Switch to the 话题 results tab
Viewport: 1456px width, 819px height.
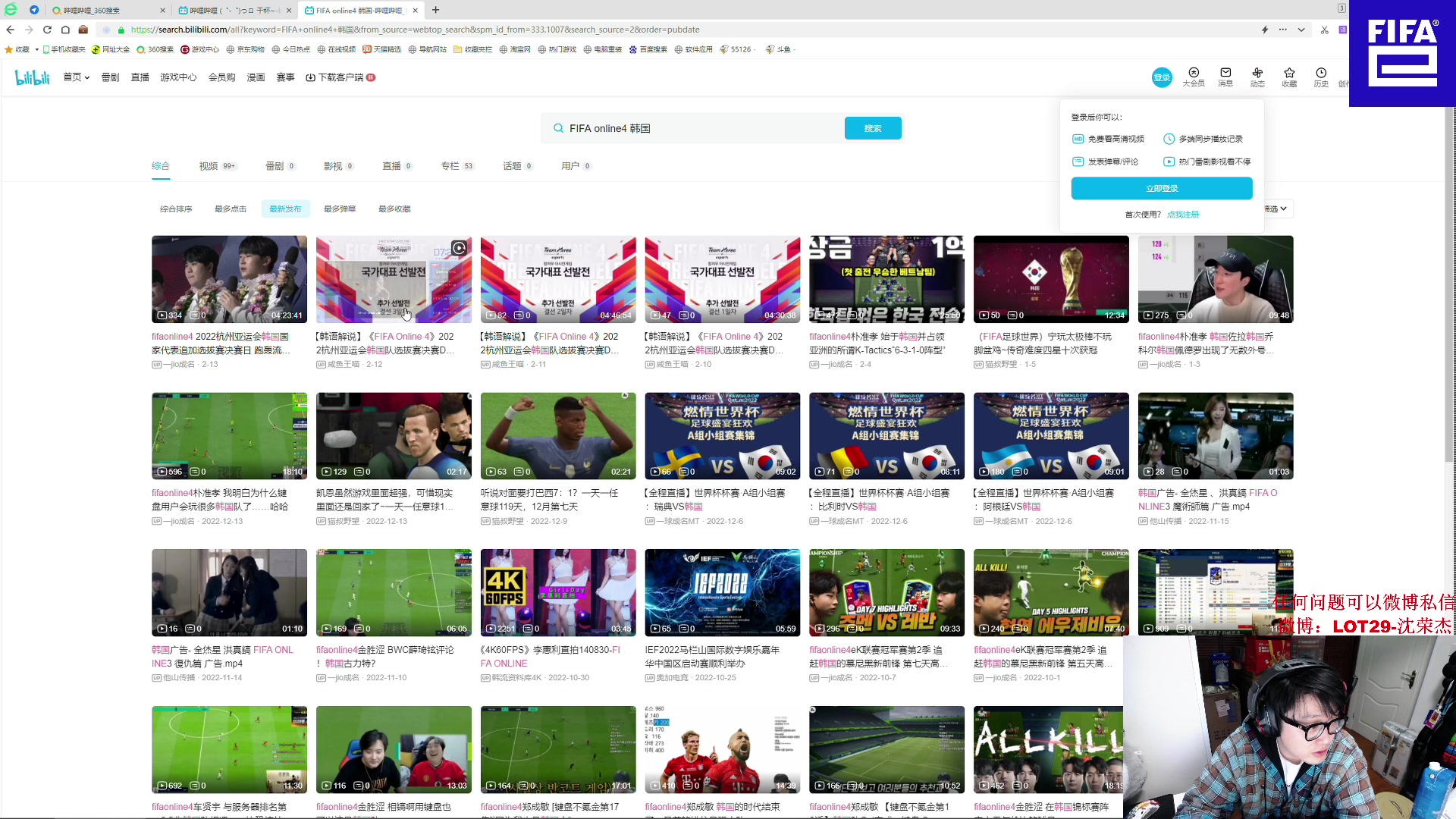517,166
